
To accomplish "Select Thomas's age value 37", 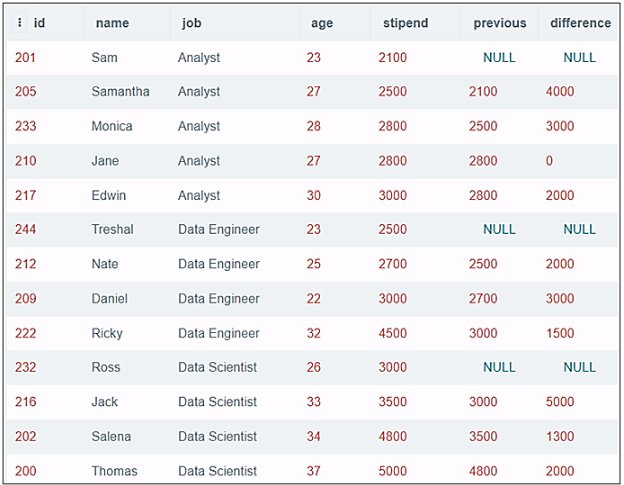I will [x=314, y=471].
